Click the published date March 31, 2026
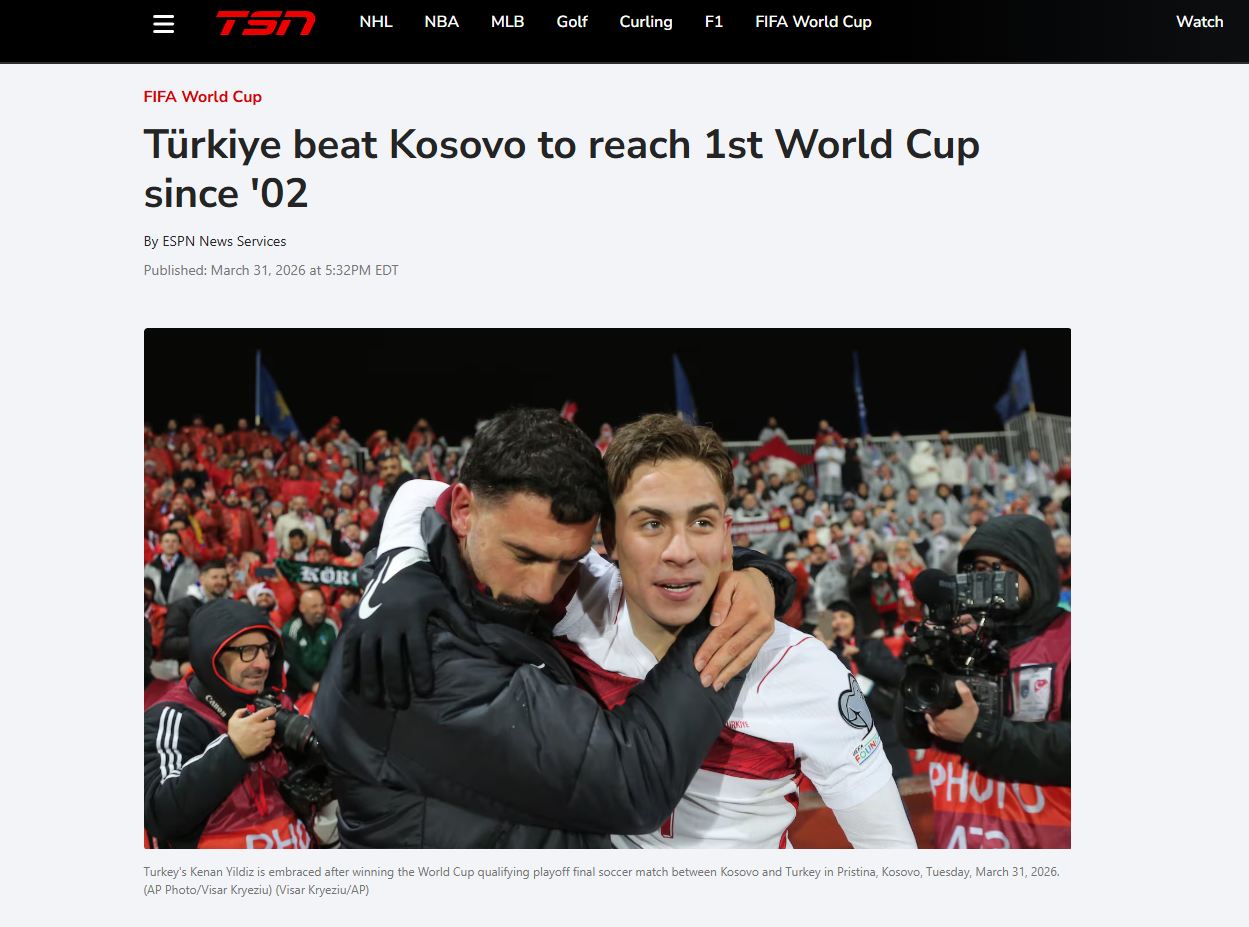Image resolution: width=1249 pixels, height=927 pixels. pyautogui.click(x=271, y=270)
